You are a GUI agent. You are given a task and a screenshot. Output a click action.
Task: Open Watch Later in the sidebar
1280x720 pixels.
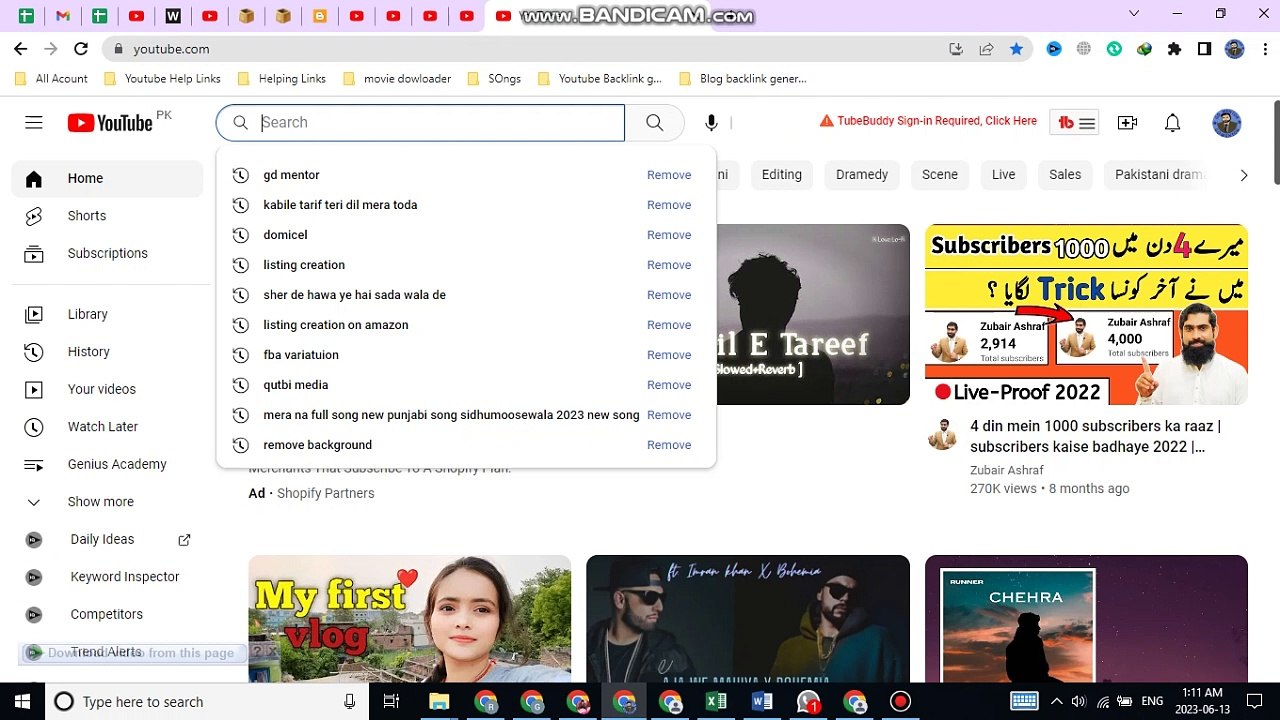107,426
